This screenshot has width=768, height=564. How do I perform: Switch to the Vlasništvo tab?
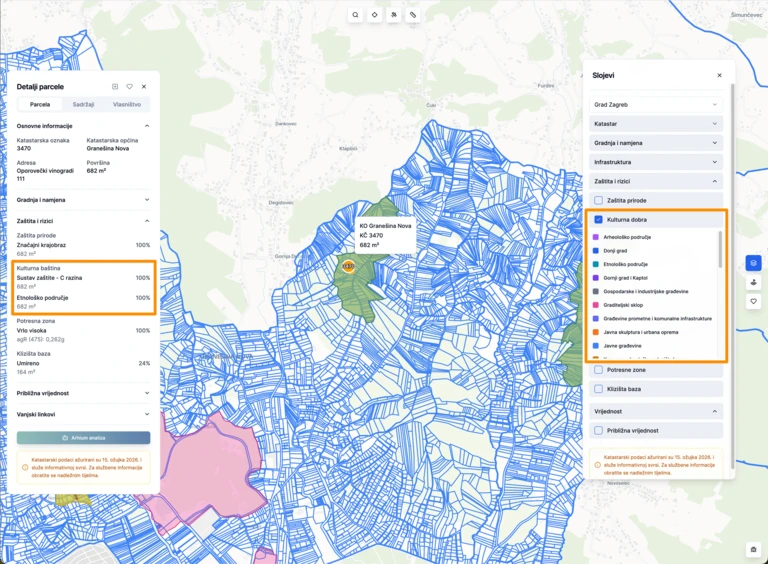pyautogui.click(x=126, y=104)
